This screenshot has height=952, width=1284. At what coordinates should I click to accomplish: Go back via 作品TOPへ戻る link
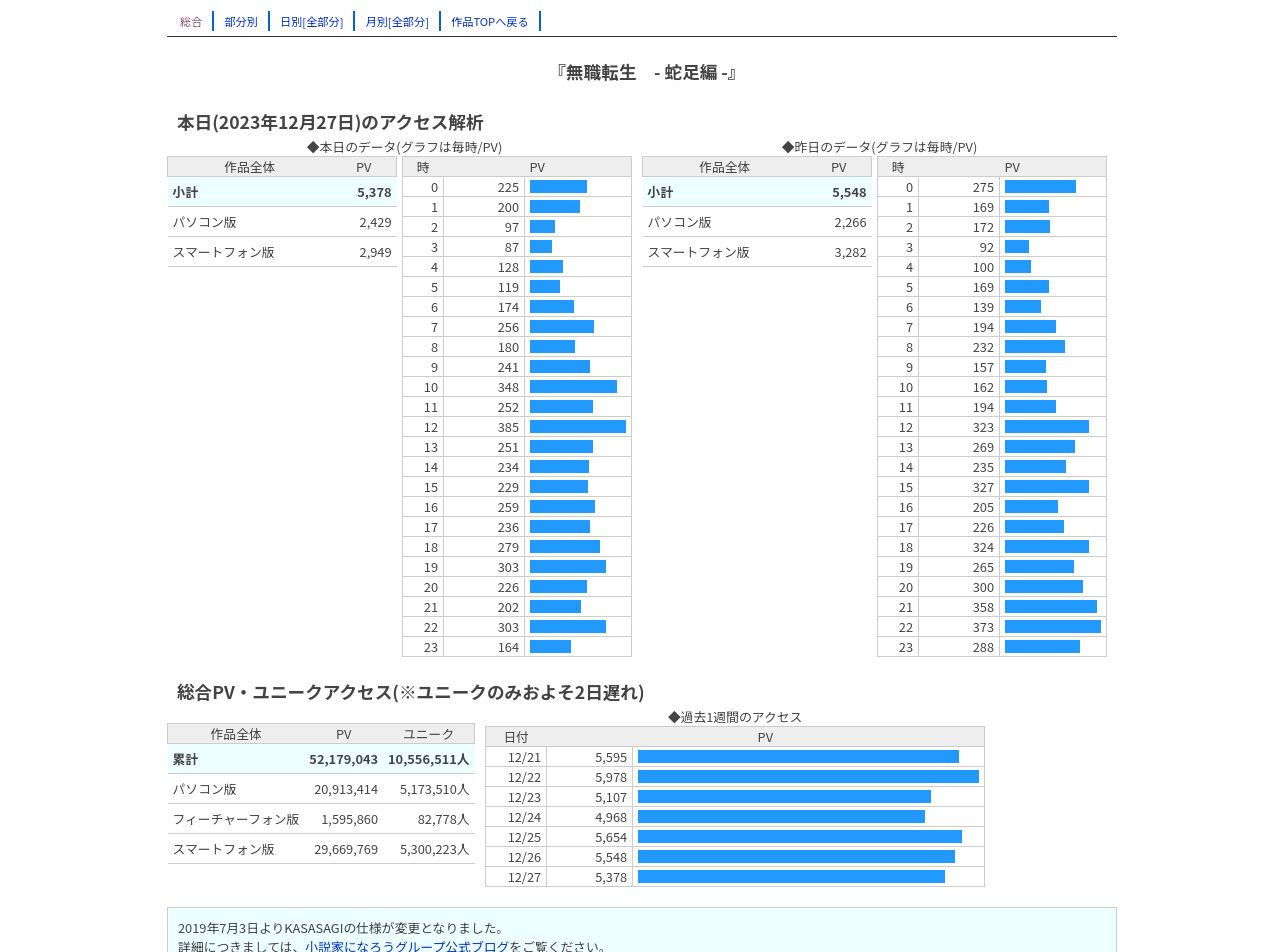[x=490, y=21]
